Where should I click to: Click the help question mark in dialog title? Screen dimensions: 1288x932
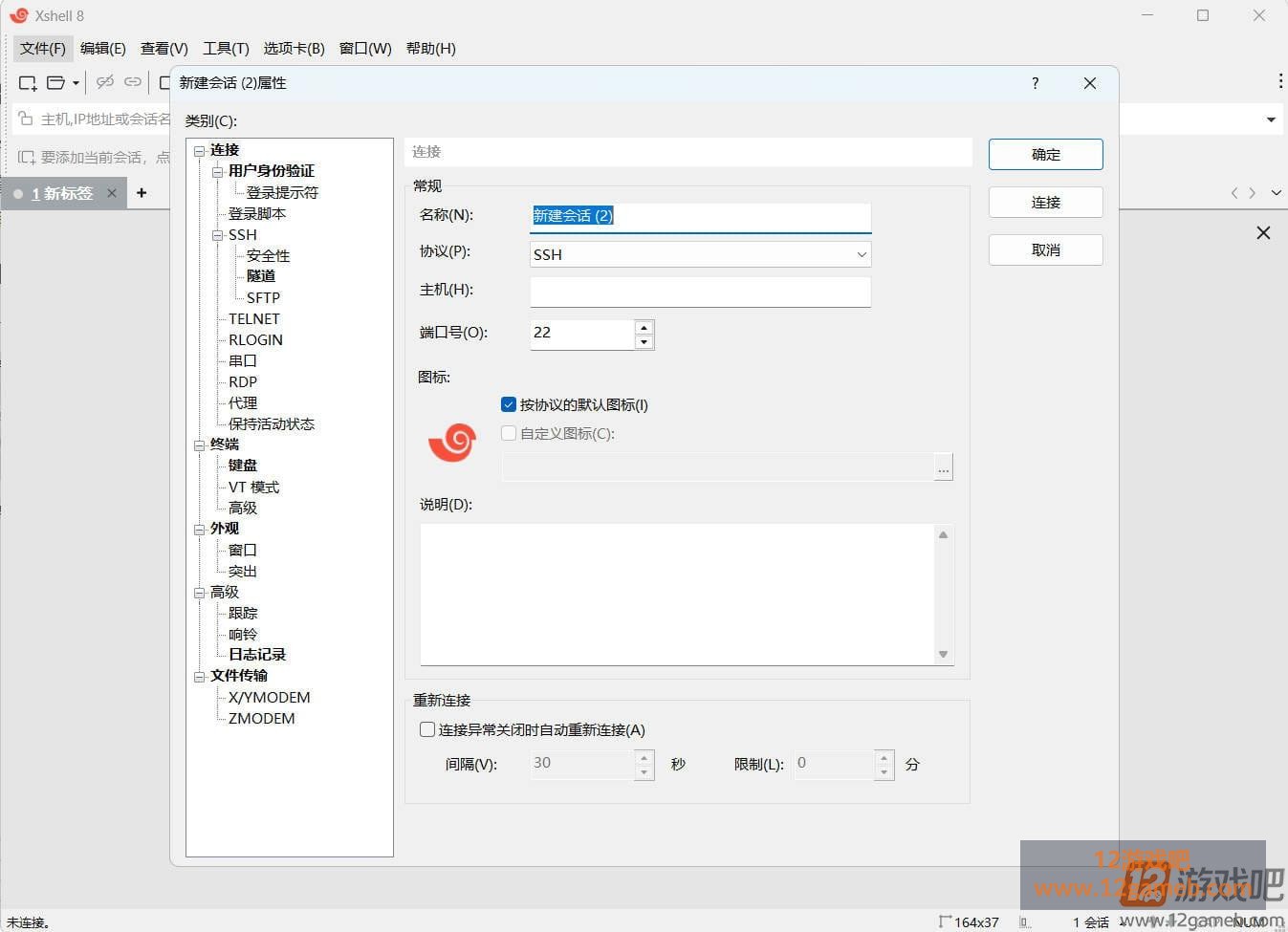pyautogui.click(x=1035, y=83)
